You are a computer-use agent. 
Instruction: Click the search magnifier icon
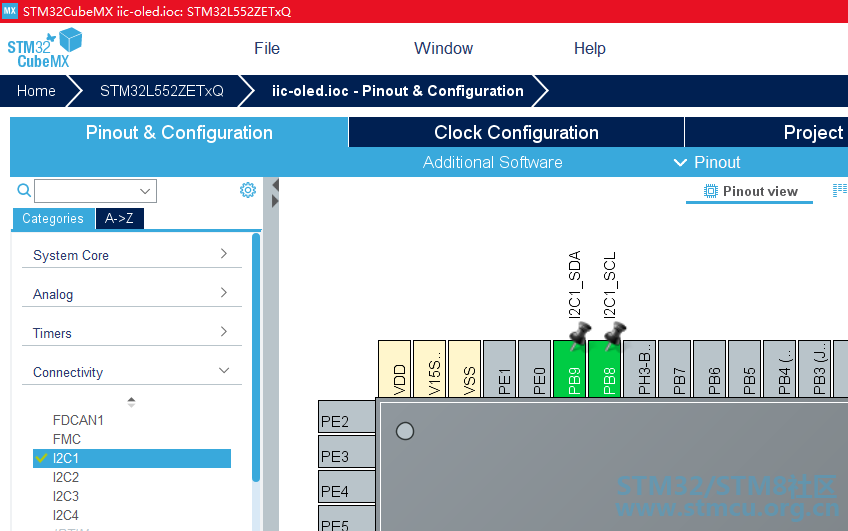coord(24,190)
